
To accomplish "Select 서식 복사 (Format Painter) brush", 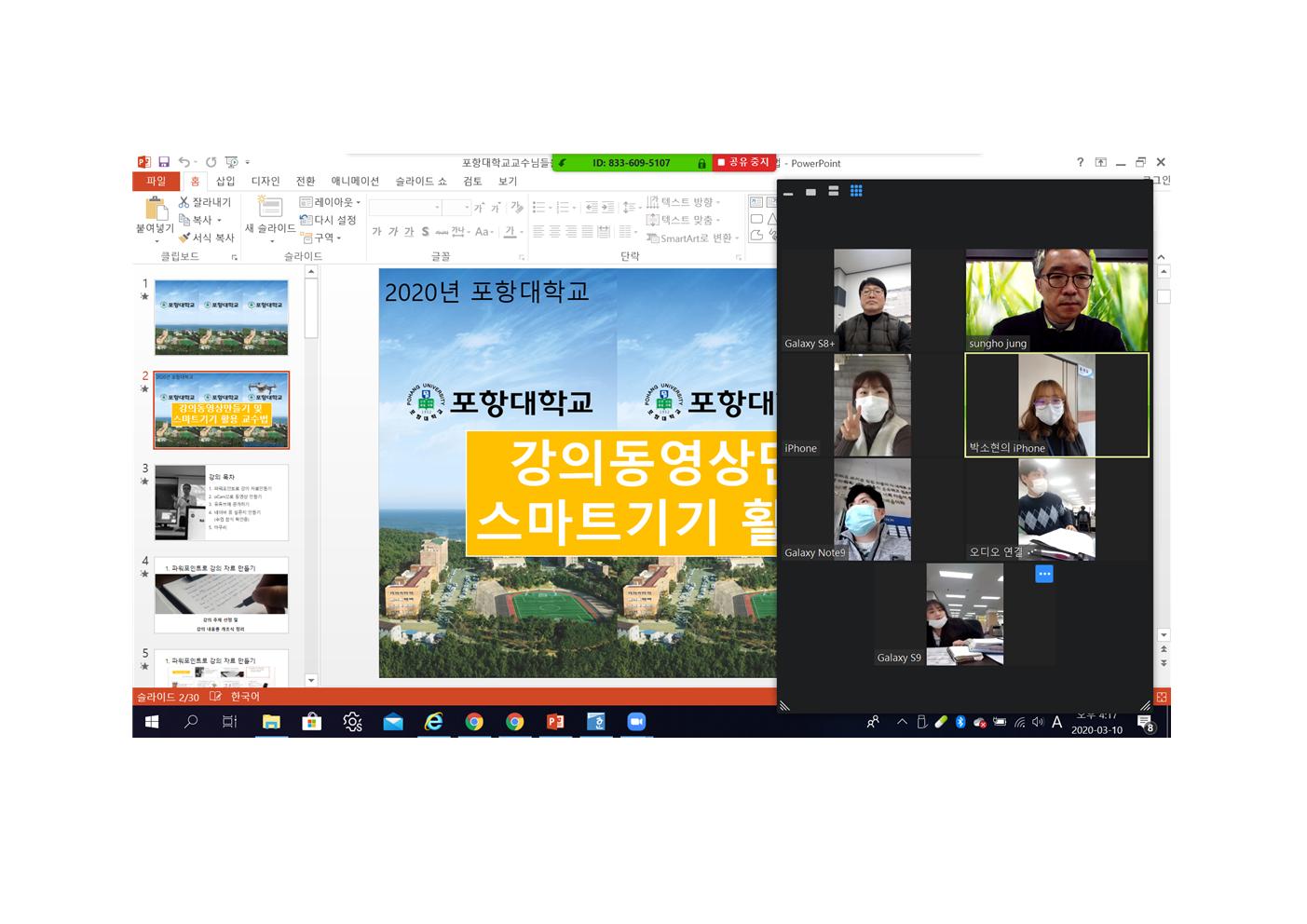I will [x=206, y=238].
